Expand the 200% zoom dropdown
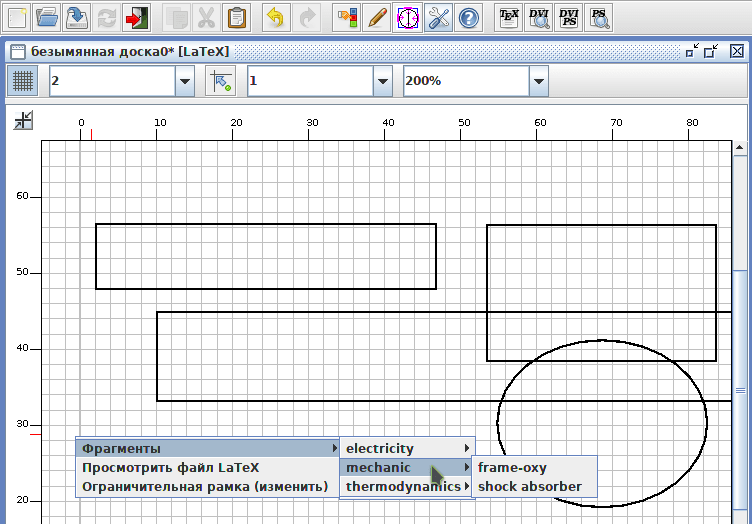752x524 pixels. point(539,81)
